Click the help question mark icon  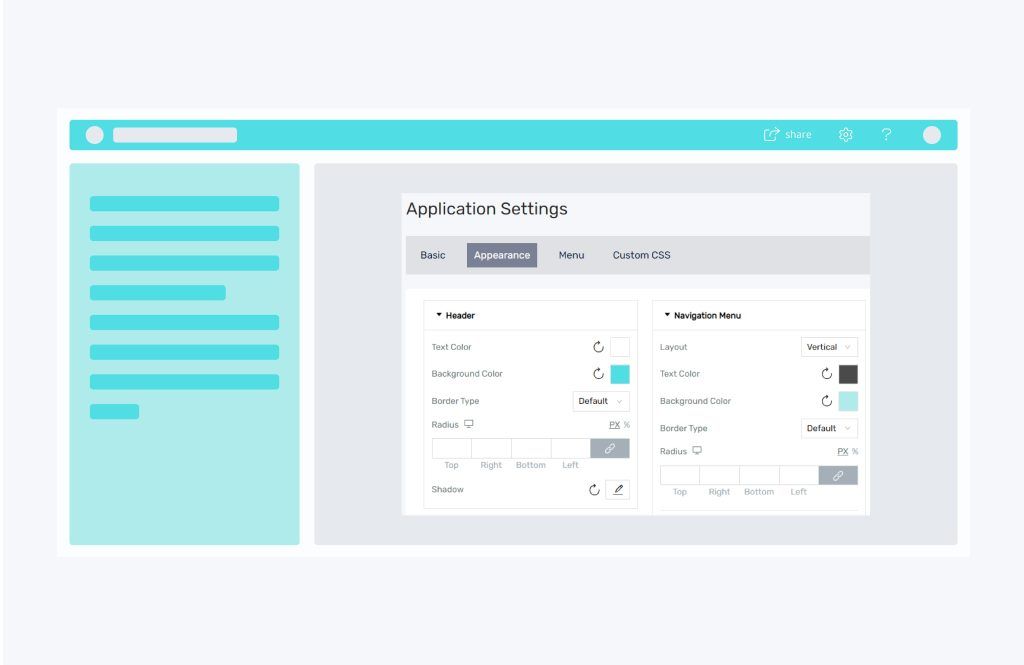886,135
